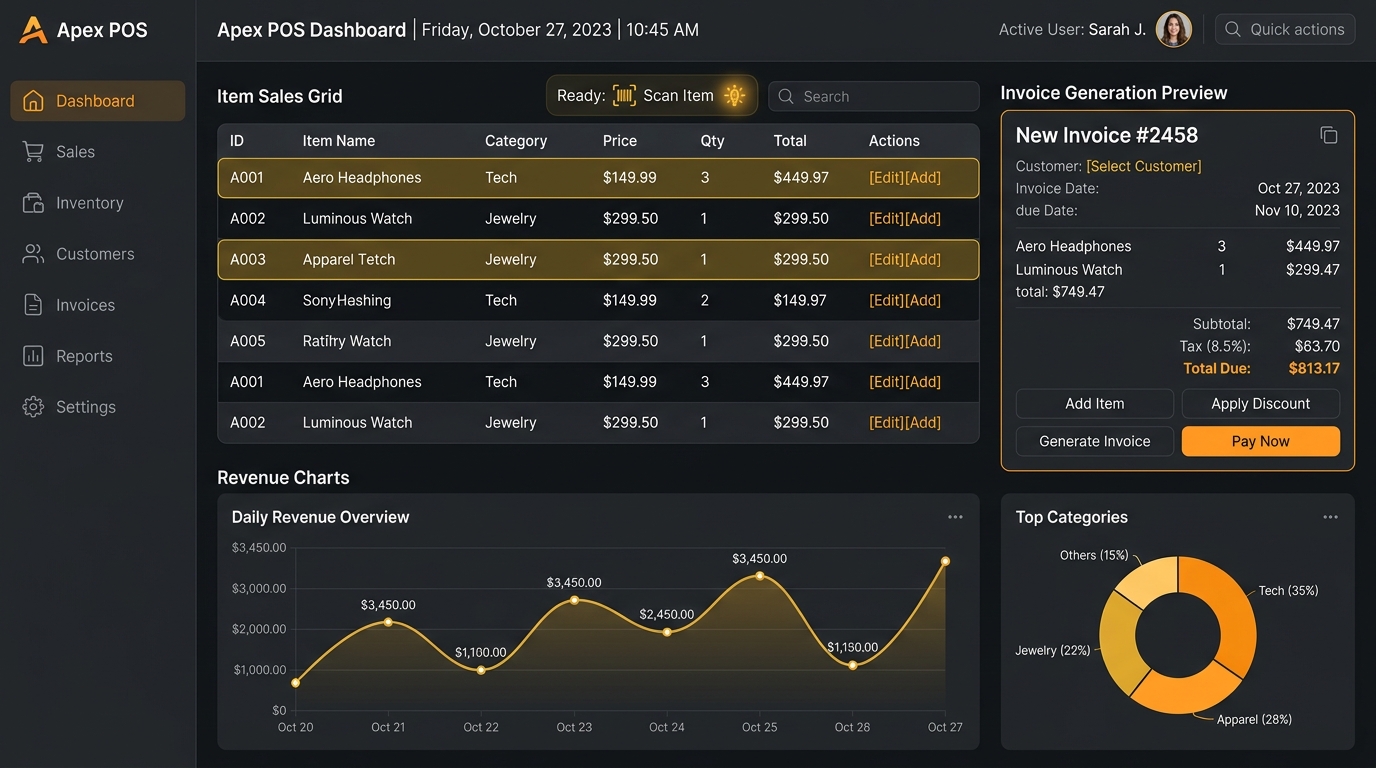
Task: Open the Sales menu item
Action: click(x=98, y=152)
